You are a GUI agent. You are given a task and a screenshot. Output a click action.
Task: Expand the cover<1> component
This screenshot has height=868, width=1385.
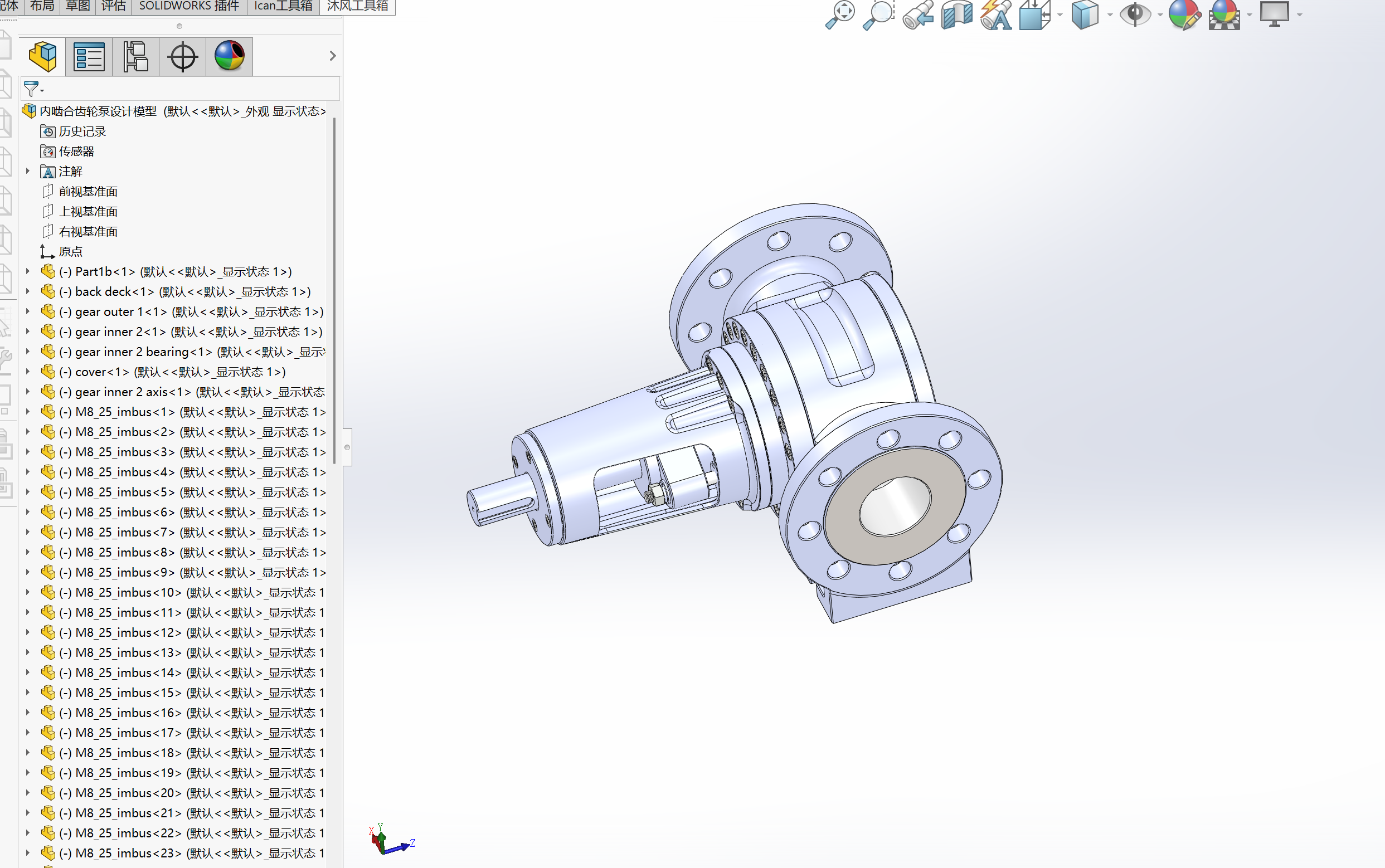coord(27,372)
